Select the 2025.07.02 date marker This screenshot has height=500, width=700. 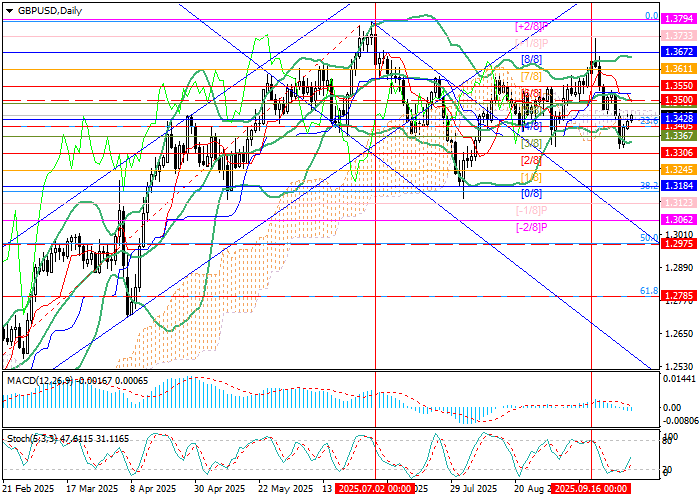pos(374,491)
